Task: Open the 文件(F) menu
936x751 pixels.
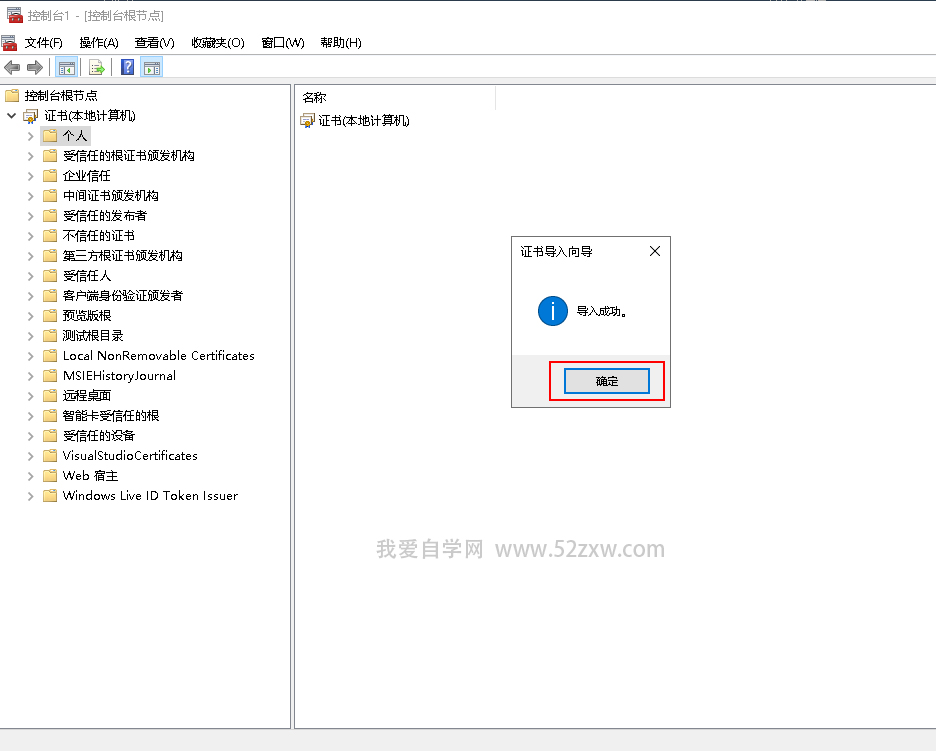Action: point(44,43)
